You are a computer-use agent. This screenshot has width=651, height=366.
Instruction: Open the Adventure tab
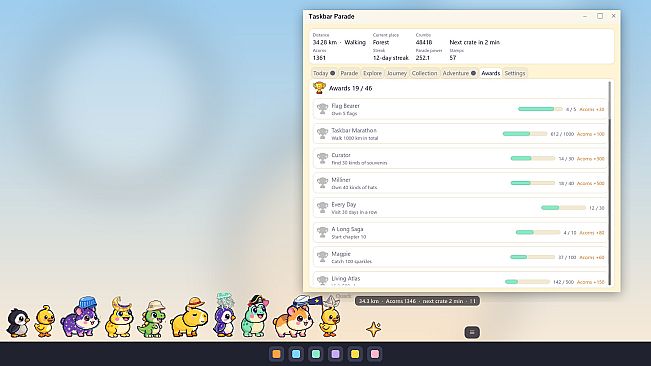[x=459, y=73]
